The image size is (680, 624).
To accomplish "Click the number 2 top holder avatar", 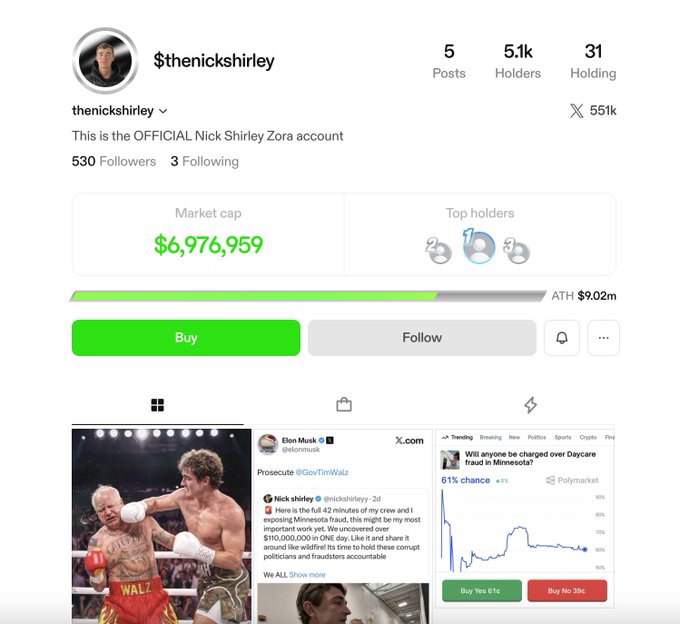I will (x=438, y=251).
